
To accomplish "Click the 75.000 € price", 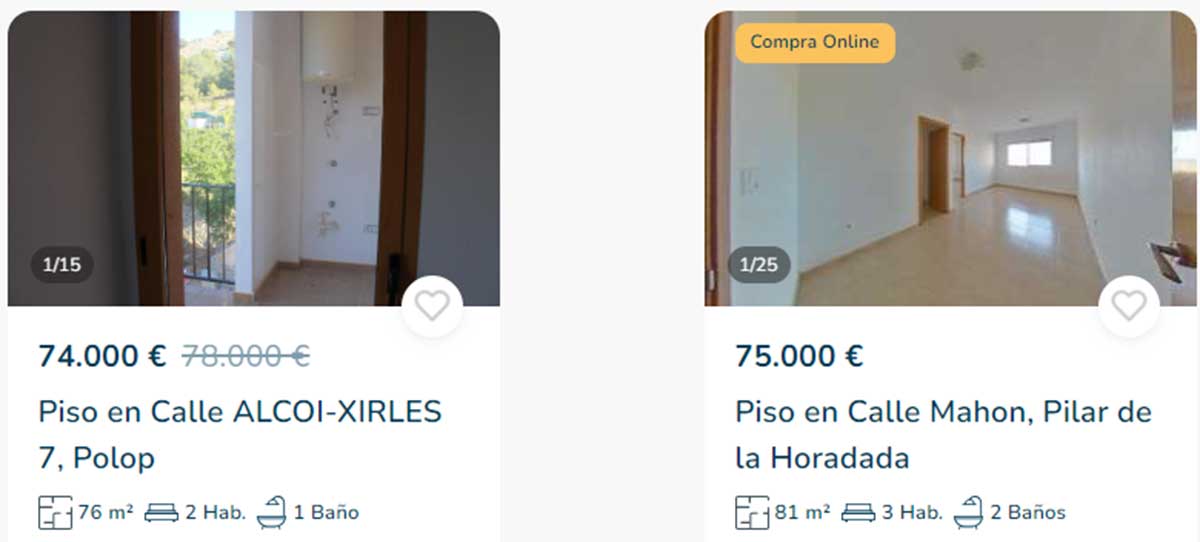I will (x=799, y=356).
